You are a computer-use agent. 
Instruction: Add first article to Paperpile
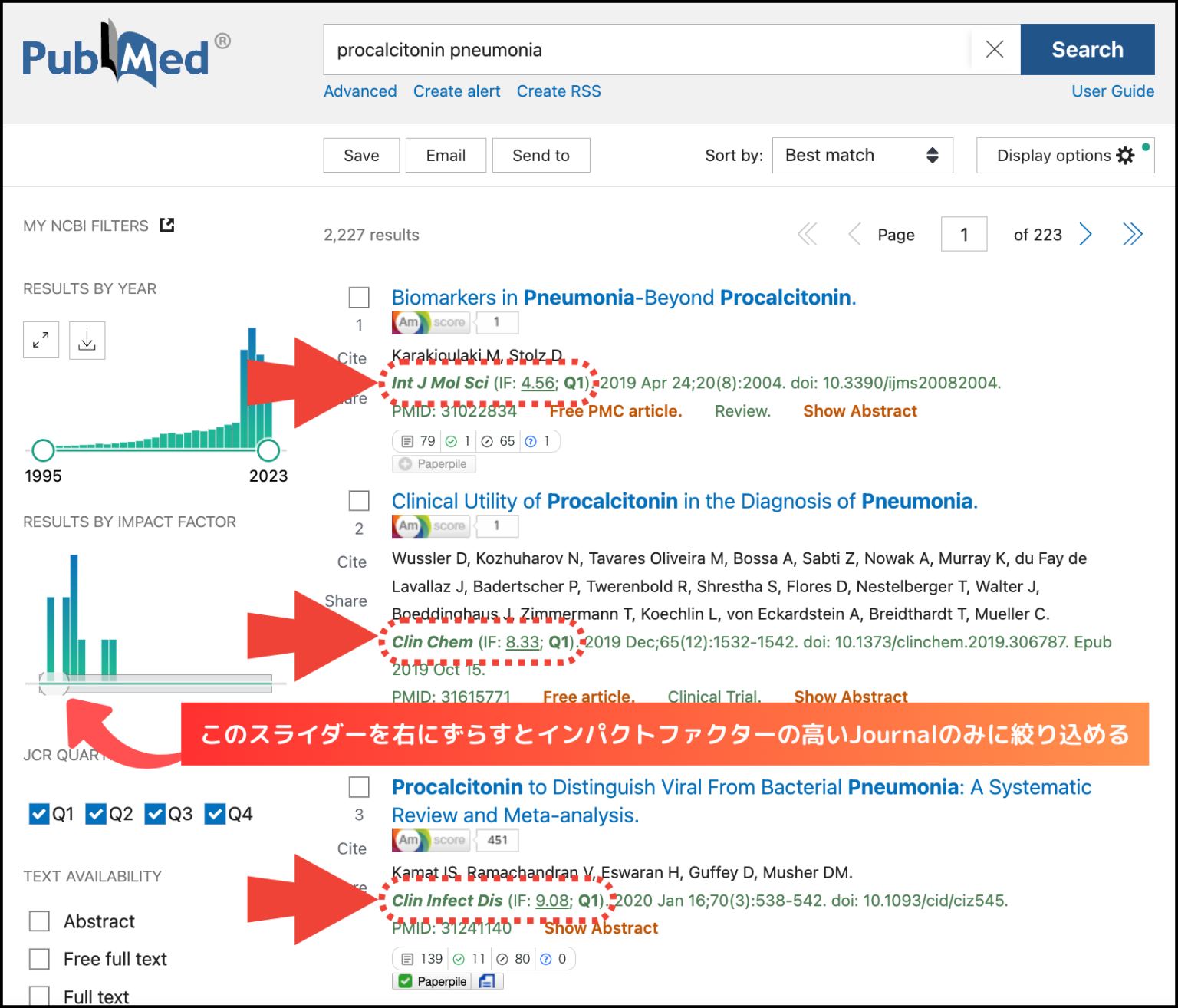pyautogui.click(x=433, y=463)
